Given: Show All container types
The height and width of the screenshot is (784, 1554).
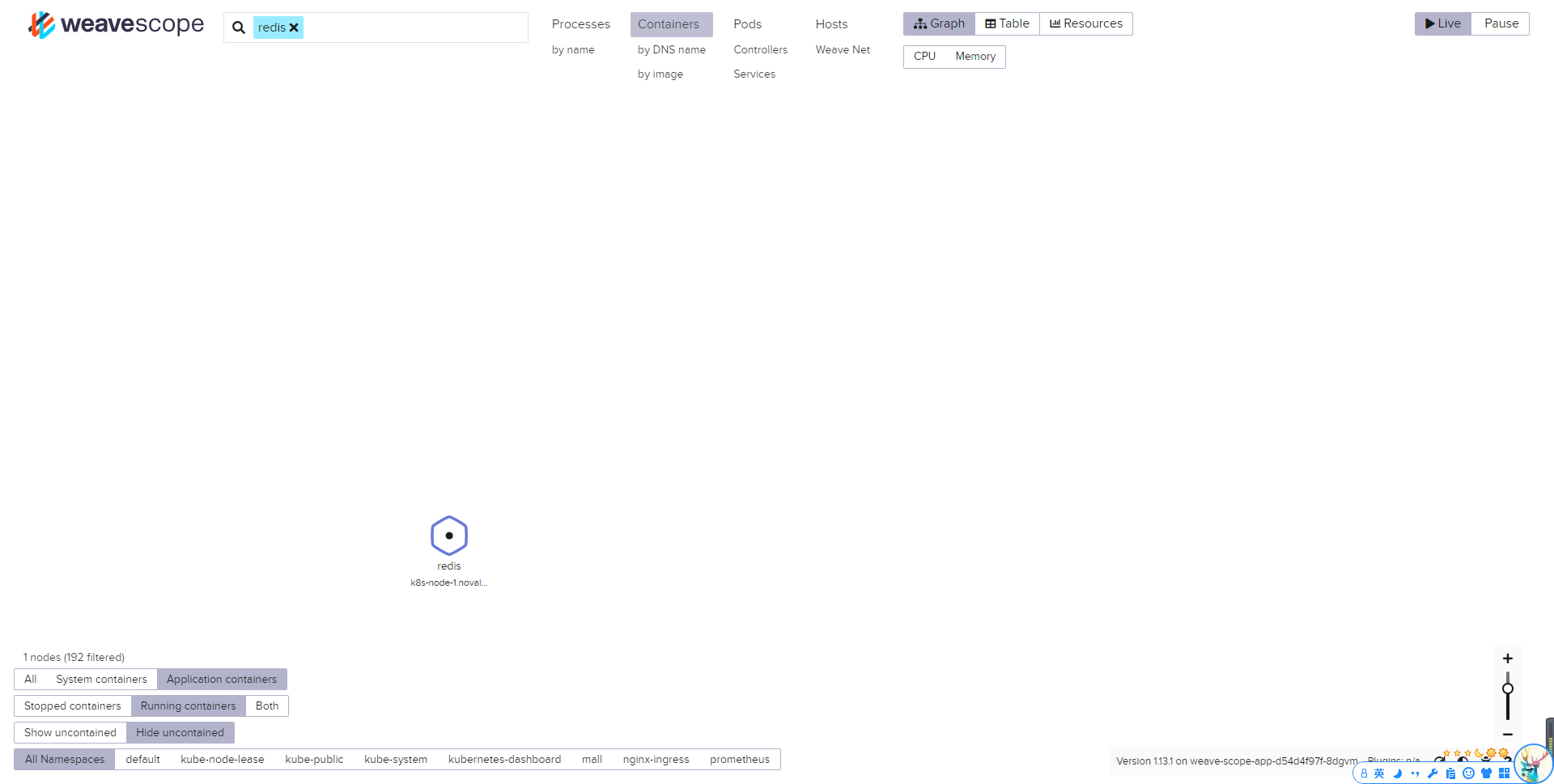Looking at the screenshot, I should [31, 680].
